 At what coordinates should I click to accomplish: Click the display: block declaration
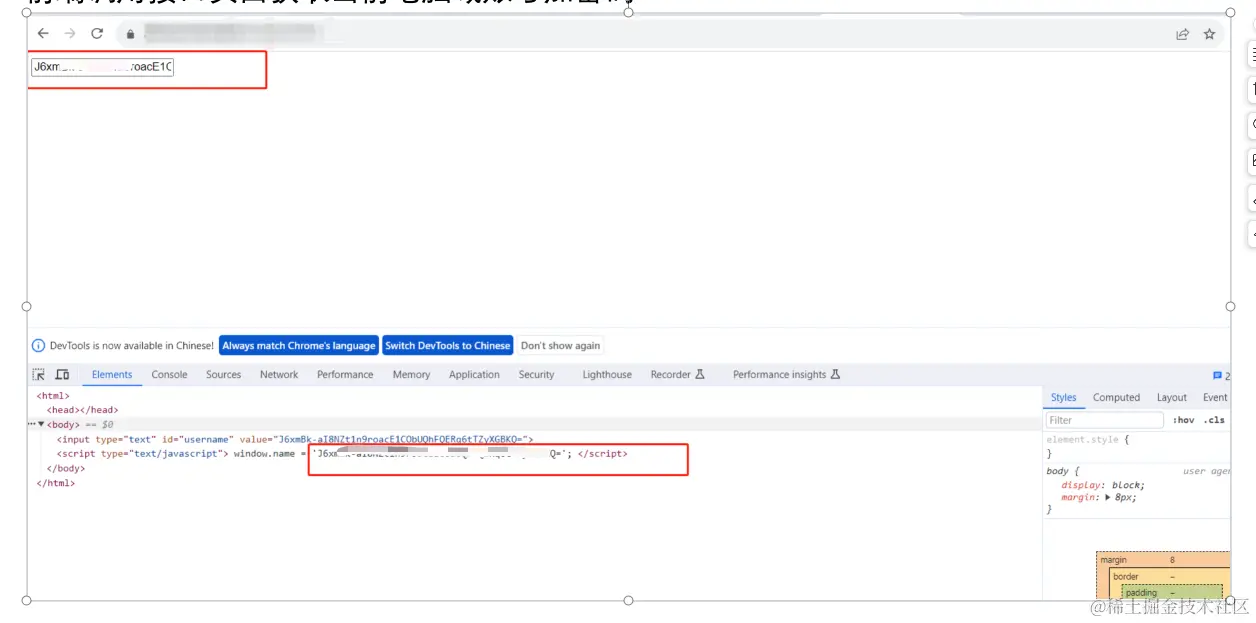pos(1103,485)
